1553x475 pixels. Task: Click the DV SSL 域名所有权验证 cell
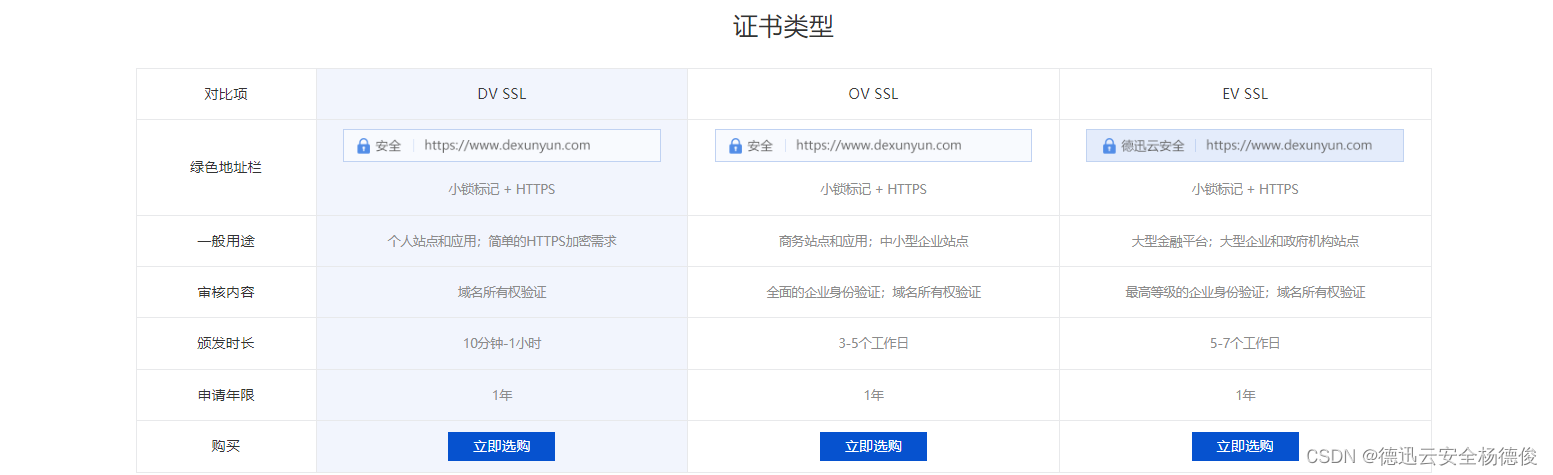pyautogui.click(x=501, y=292)
